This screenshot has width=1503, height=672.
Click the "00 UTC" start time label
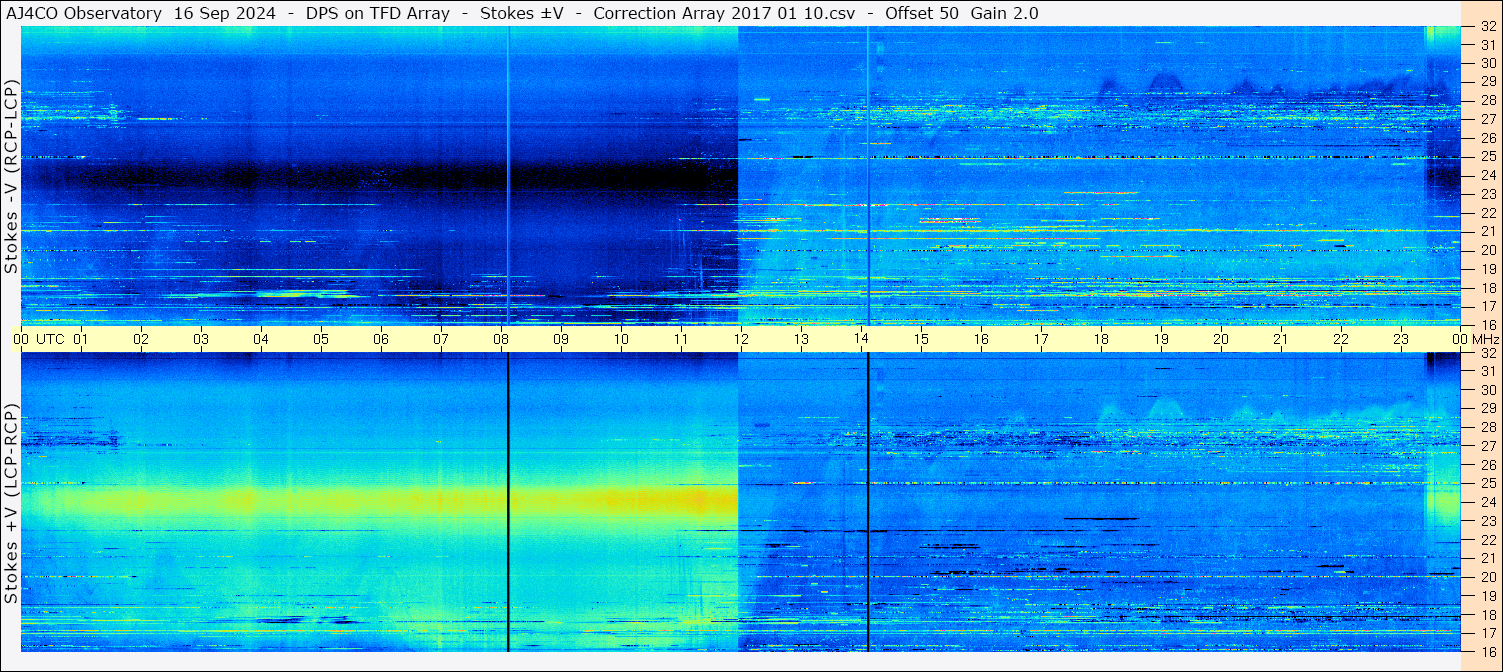pyautogui.click(x=38, y=339)
